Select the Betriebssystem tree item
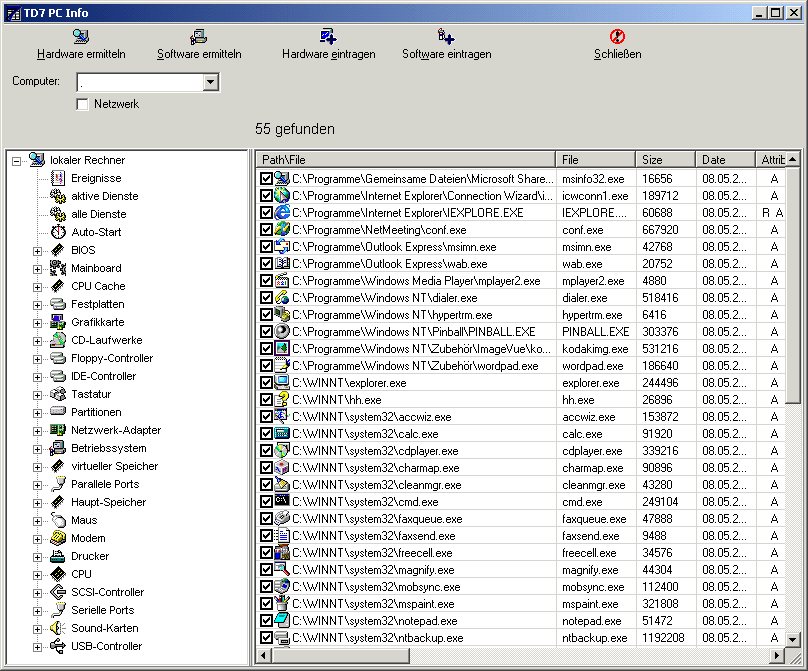Image resolution: width=808 pixels, height=671 pixels. pyautogui.click(x=108, y=448)
